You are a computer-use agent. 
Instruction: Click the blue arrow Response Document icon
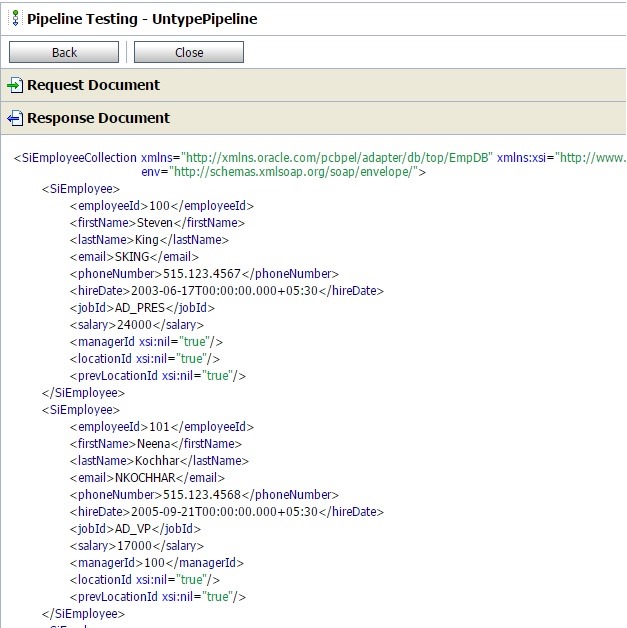pyautogui.click(x=15, y=119)
